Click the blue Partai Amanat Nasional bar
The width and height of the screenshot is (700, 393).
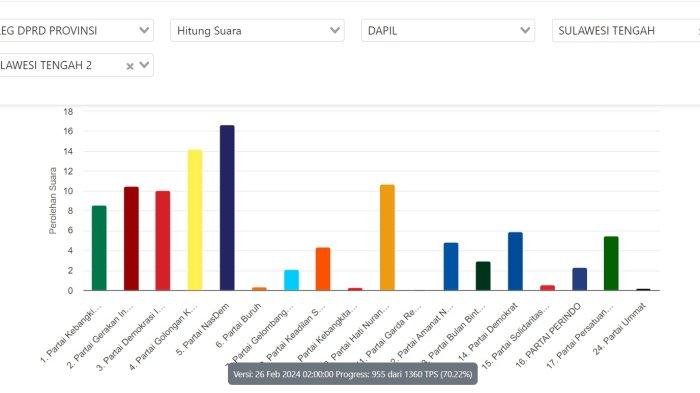coord(451,267)
